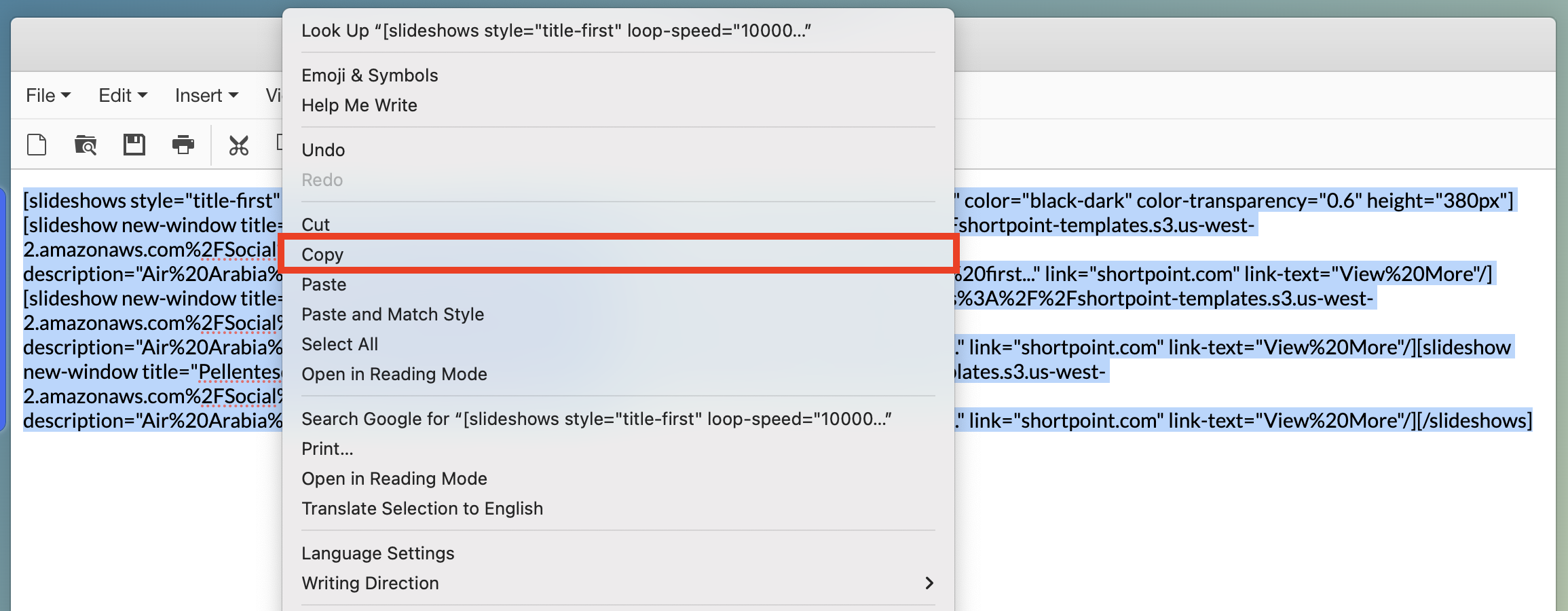Choose Cut from the context menu
Image resolution: width=1568 pixels, height=611 pixels.
click(618, 225)
